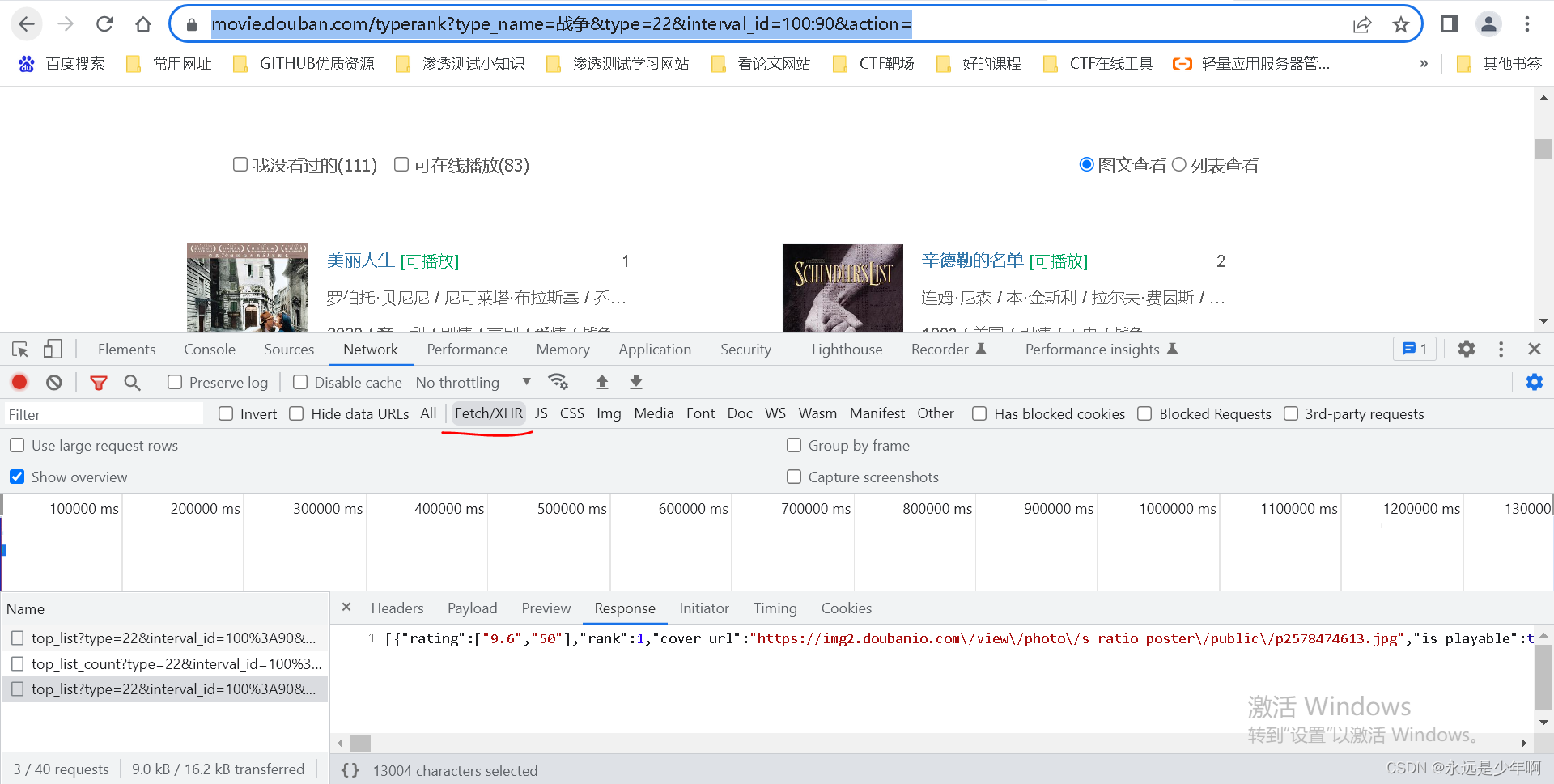Import a HAR file
The height and width of the screenshot is (784, 1554).
(x=602, y=381)
